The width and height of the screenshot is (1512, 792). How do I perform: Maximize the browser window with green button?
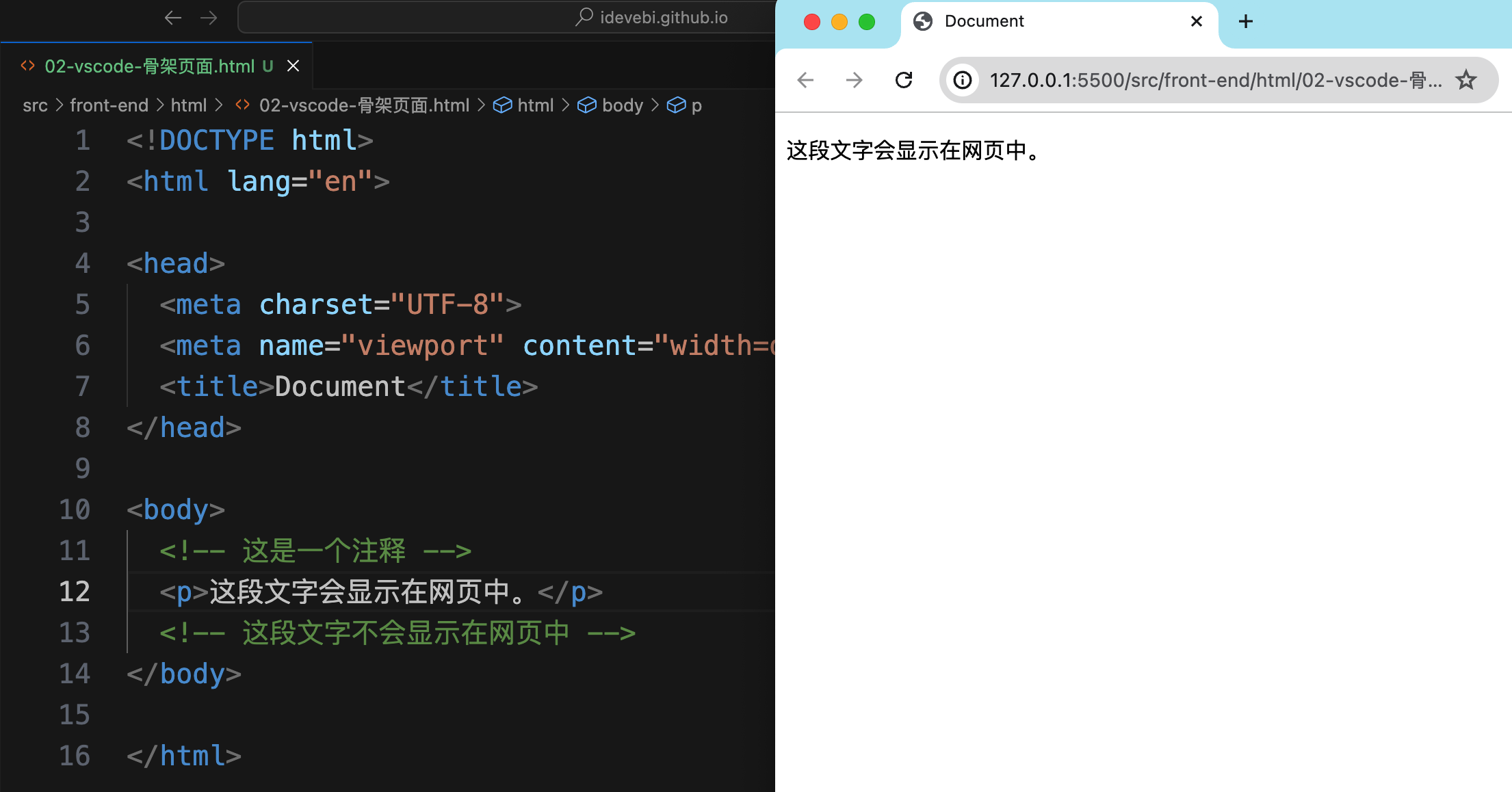tap(867, 22)
